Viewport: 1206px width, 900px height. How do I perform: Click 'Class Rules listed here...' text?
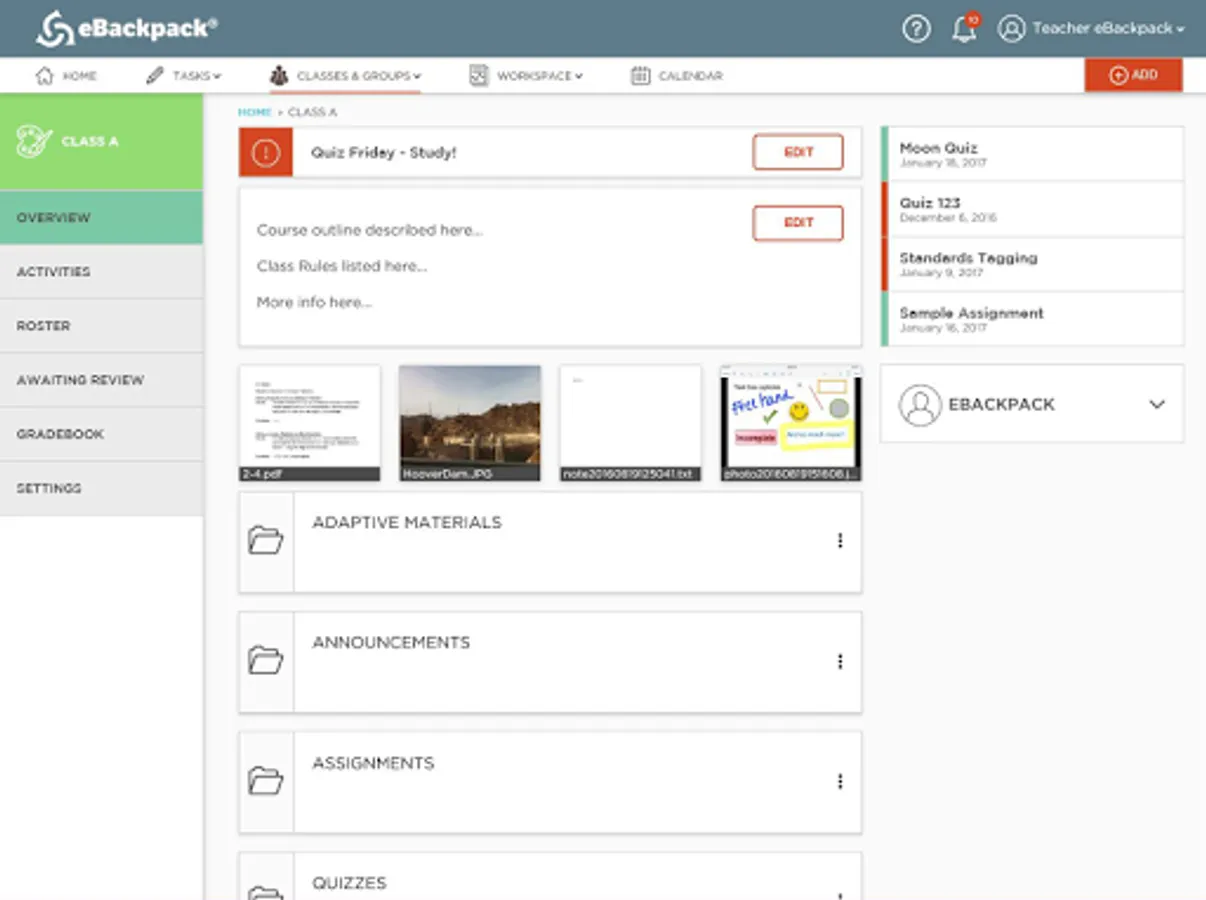[342, 266]
